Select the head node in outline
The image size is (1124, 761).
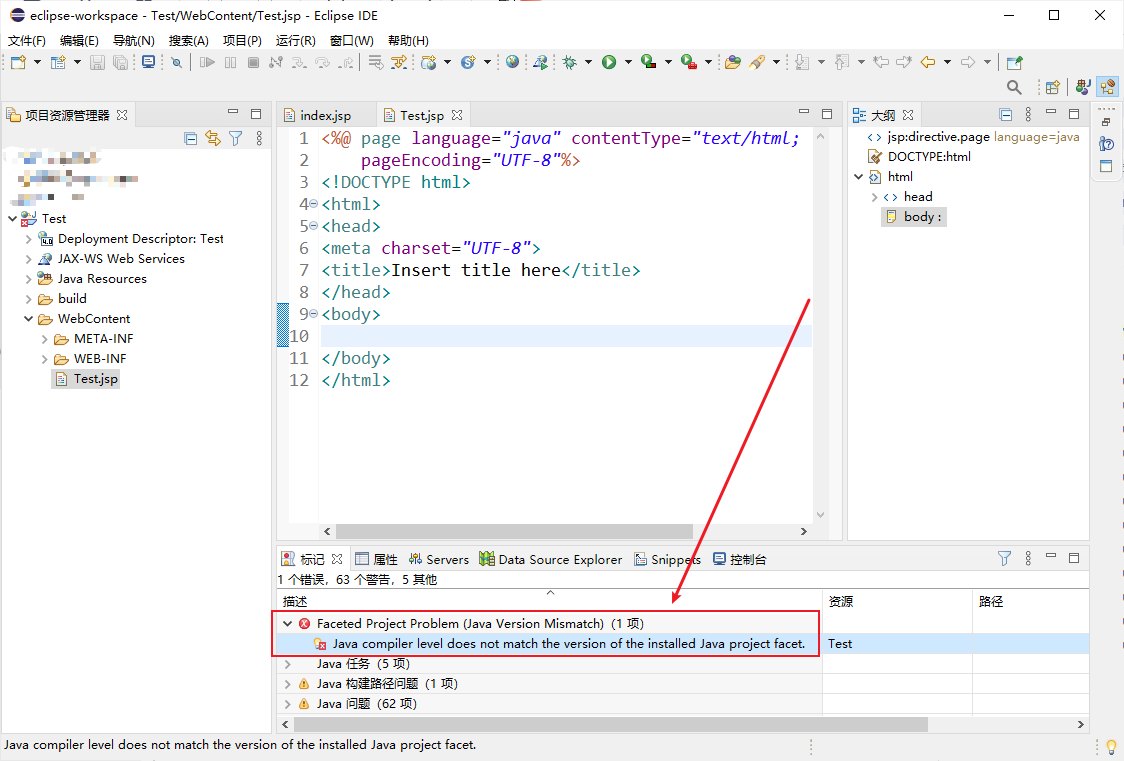pyautogui.click(x=918, y=196)
